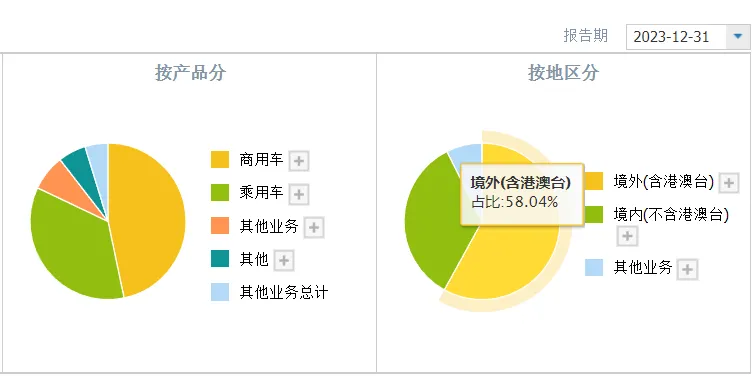Select the green 境内 slice in region pie
Screen dimensions: 756x377
(x=429, y=227)
